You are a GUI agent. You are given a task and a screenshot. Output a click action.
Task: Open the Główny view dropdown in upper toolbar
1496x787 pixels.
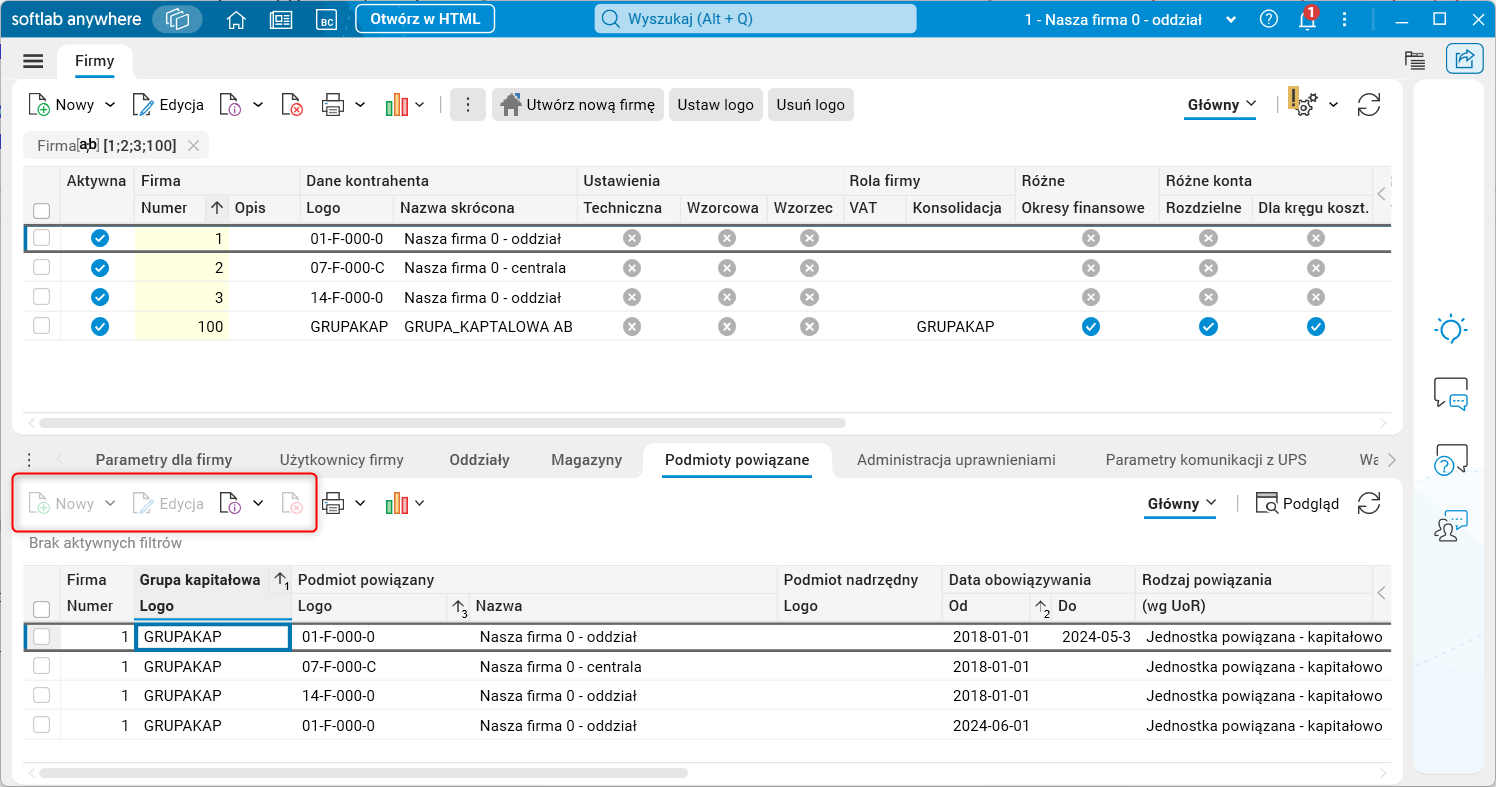1221,105
